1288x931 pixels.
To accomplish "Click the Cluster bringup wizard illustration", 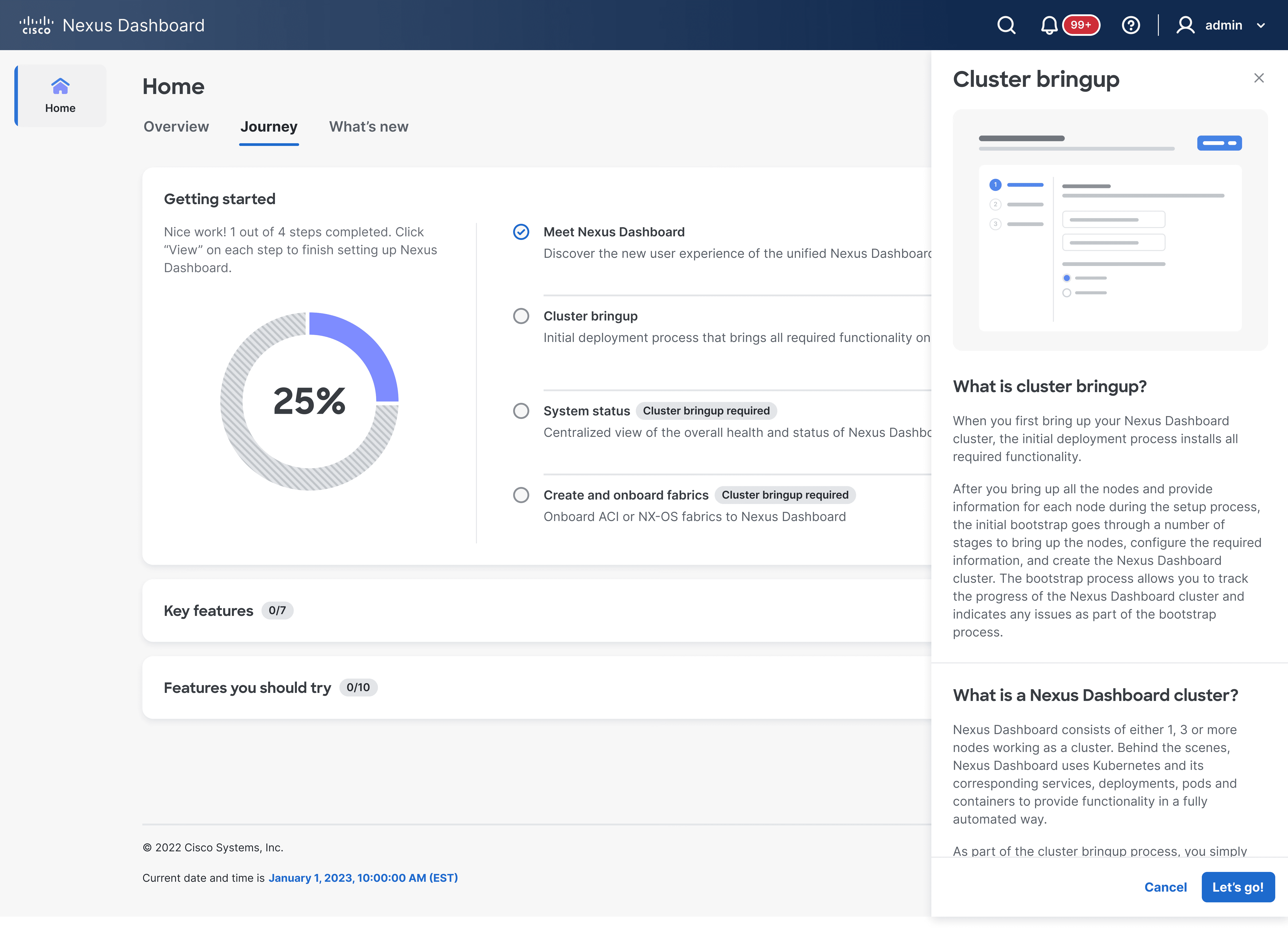I will tap(1110, 229).
